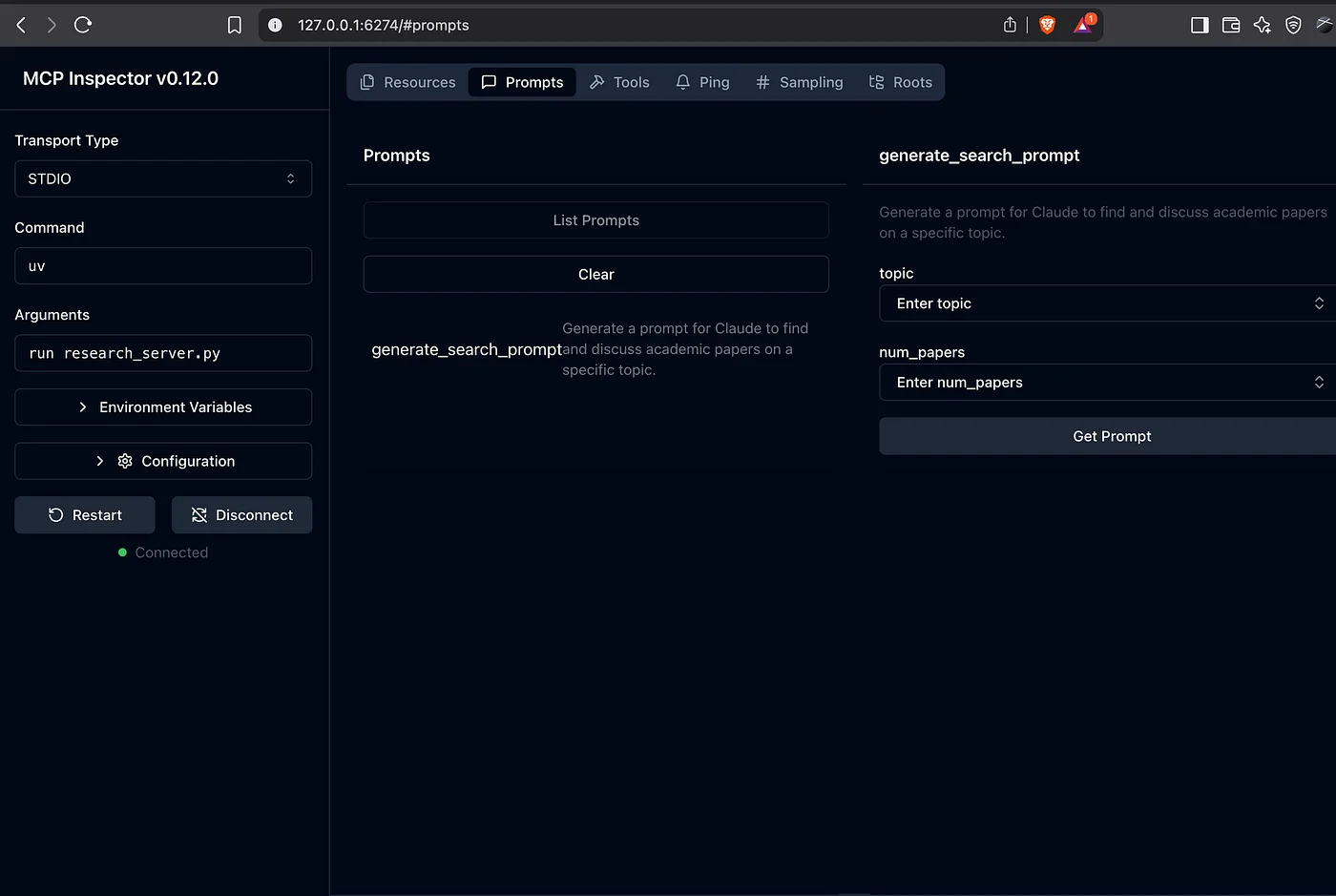The width and height of the screenshot is (1336, 896).
Task: Click the Brave VPN shield icon
Action: coord(1293,25)
